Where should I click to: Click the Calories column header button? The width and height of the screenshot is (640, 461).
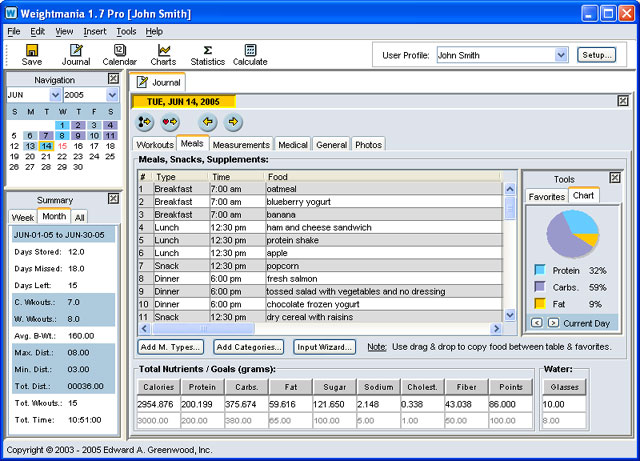158,387
